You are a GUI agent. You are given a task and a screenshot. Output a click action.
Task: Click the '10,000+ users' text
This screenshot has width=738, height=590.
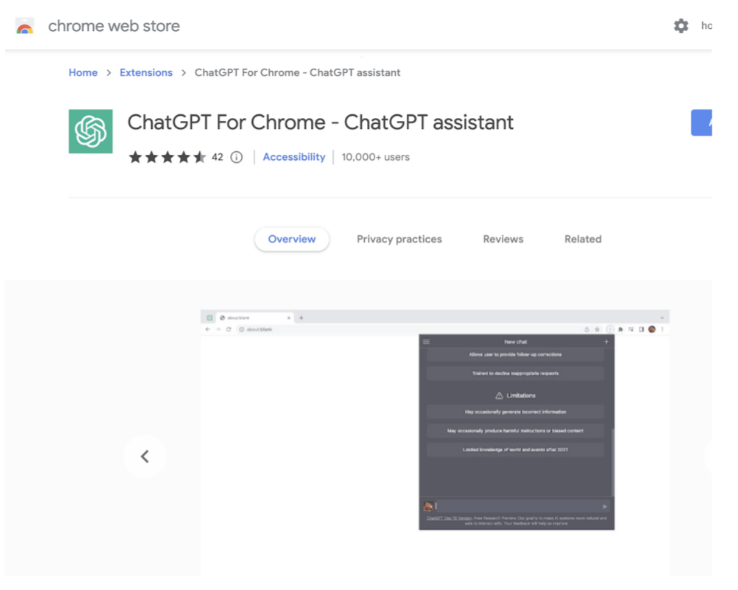click(376, 157)
